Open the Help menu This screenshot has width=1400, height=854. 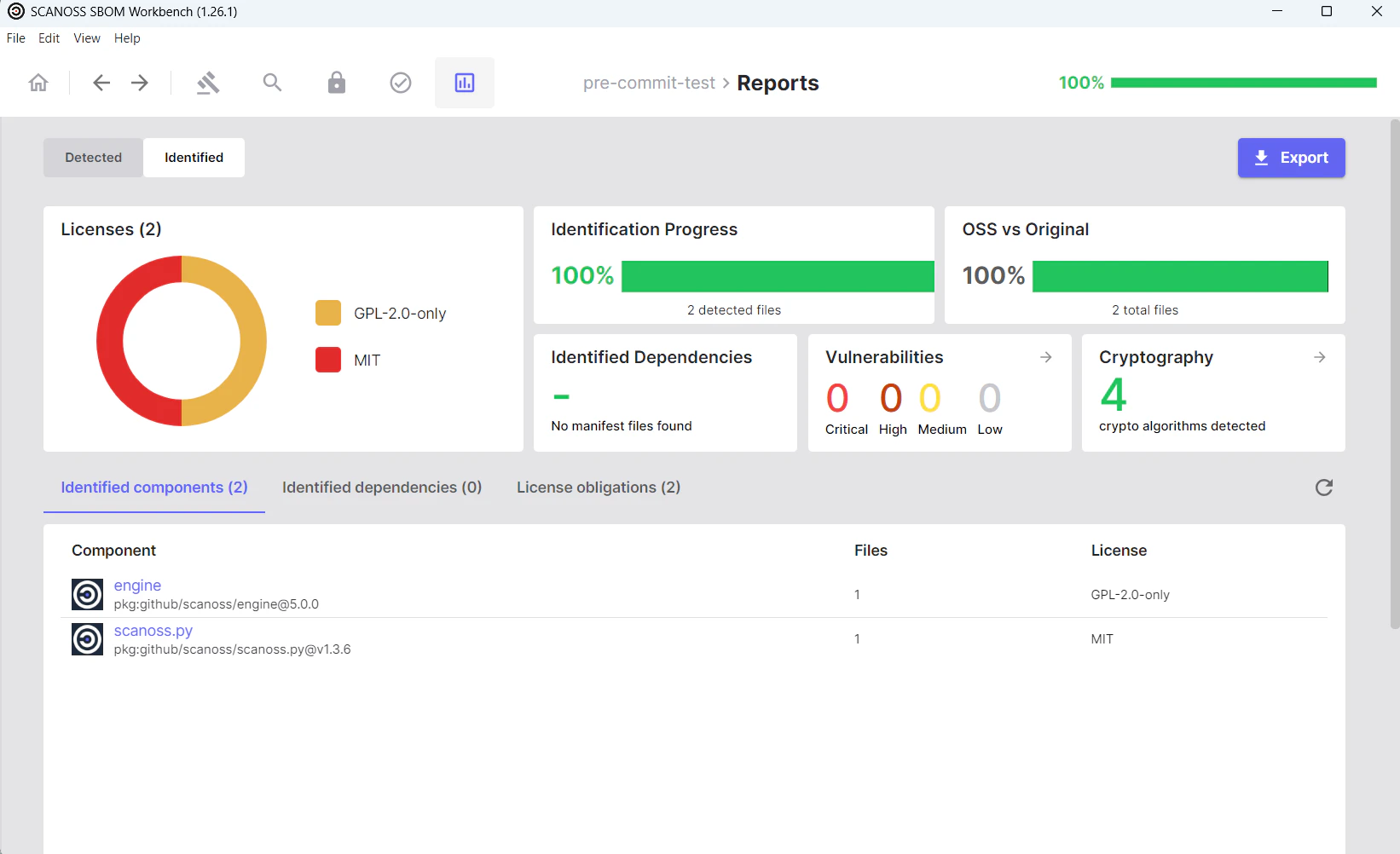127,38
